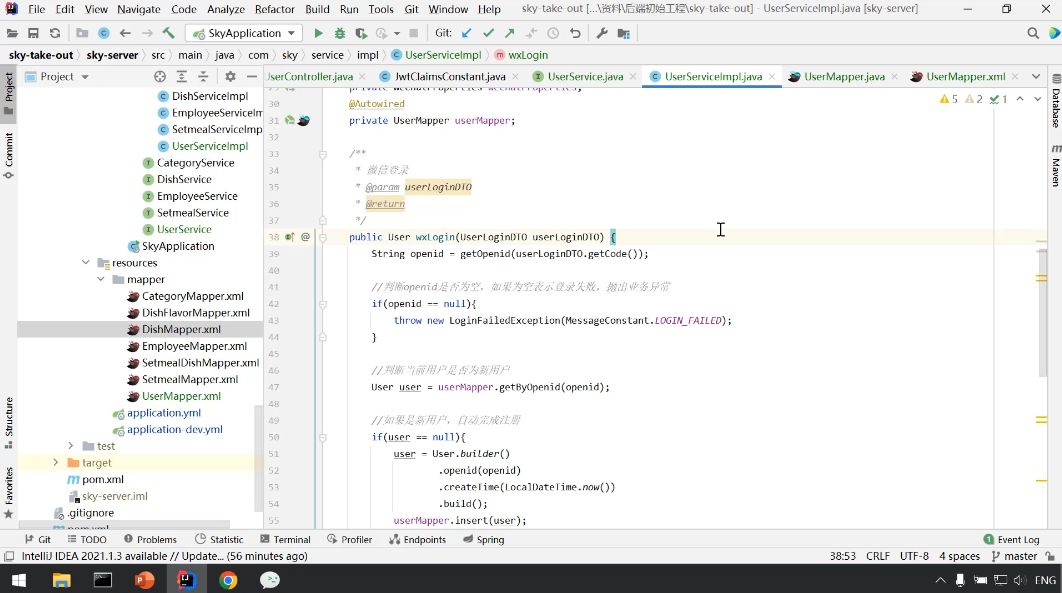Open the Navigate menu
1062x593 pixels.
coord(139,9)
